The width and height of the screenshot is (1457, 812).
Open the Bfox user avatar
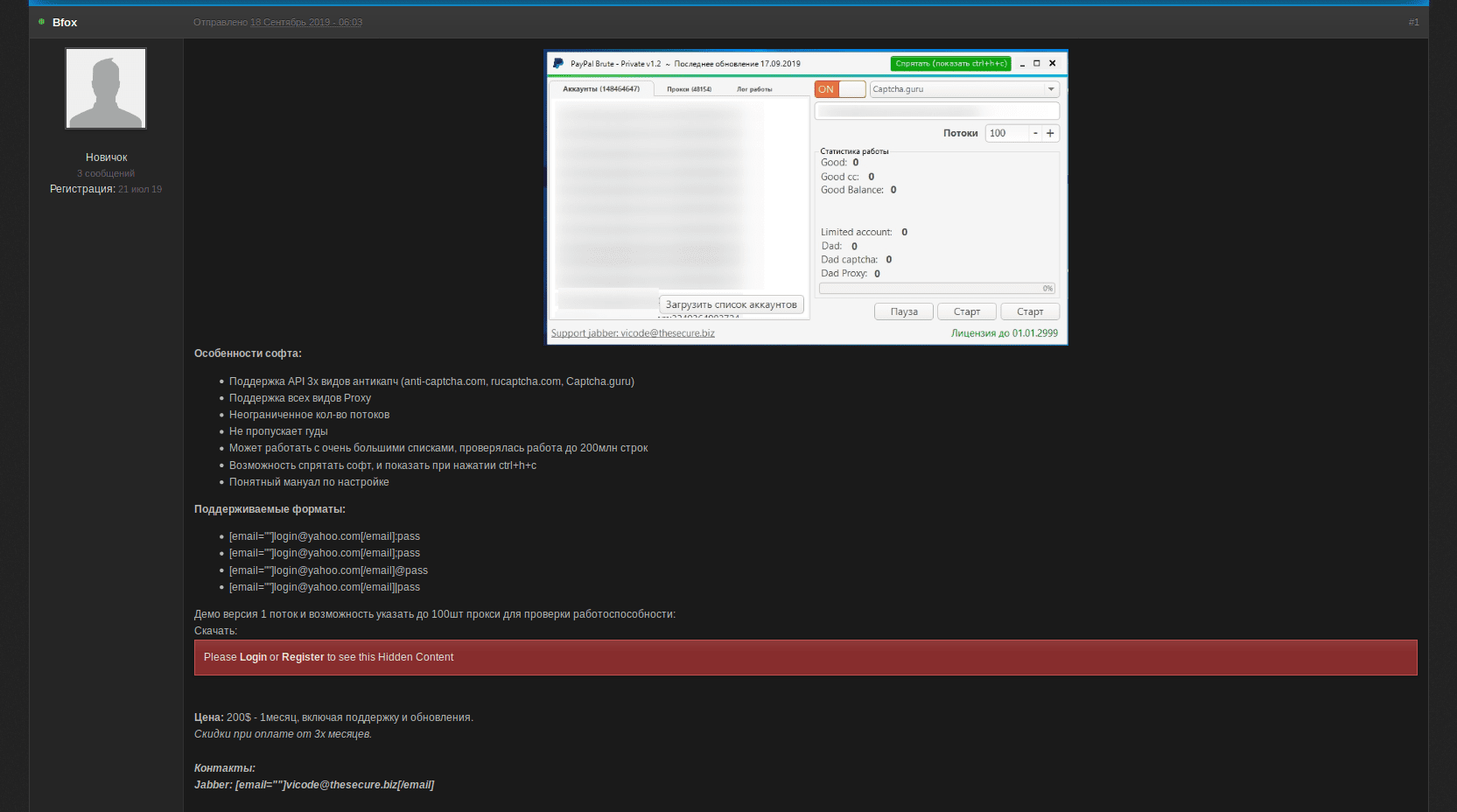coord(106,88)
